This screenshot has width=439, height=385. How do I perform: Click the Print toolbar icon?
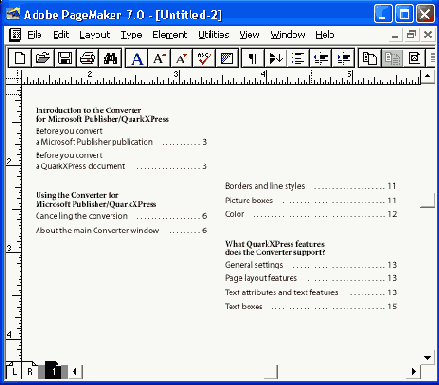[x=88, y=58]
